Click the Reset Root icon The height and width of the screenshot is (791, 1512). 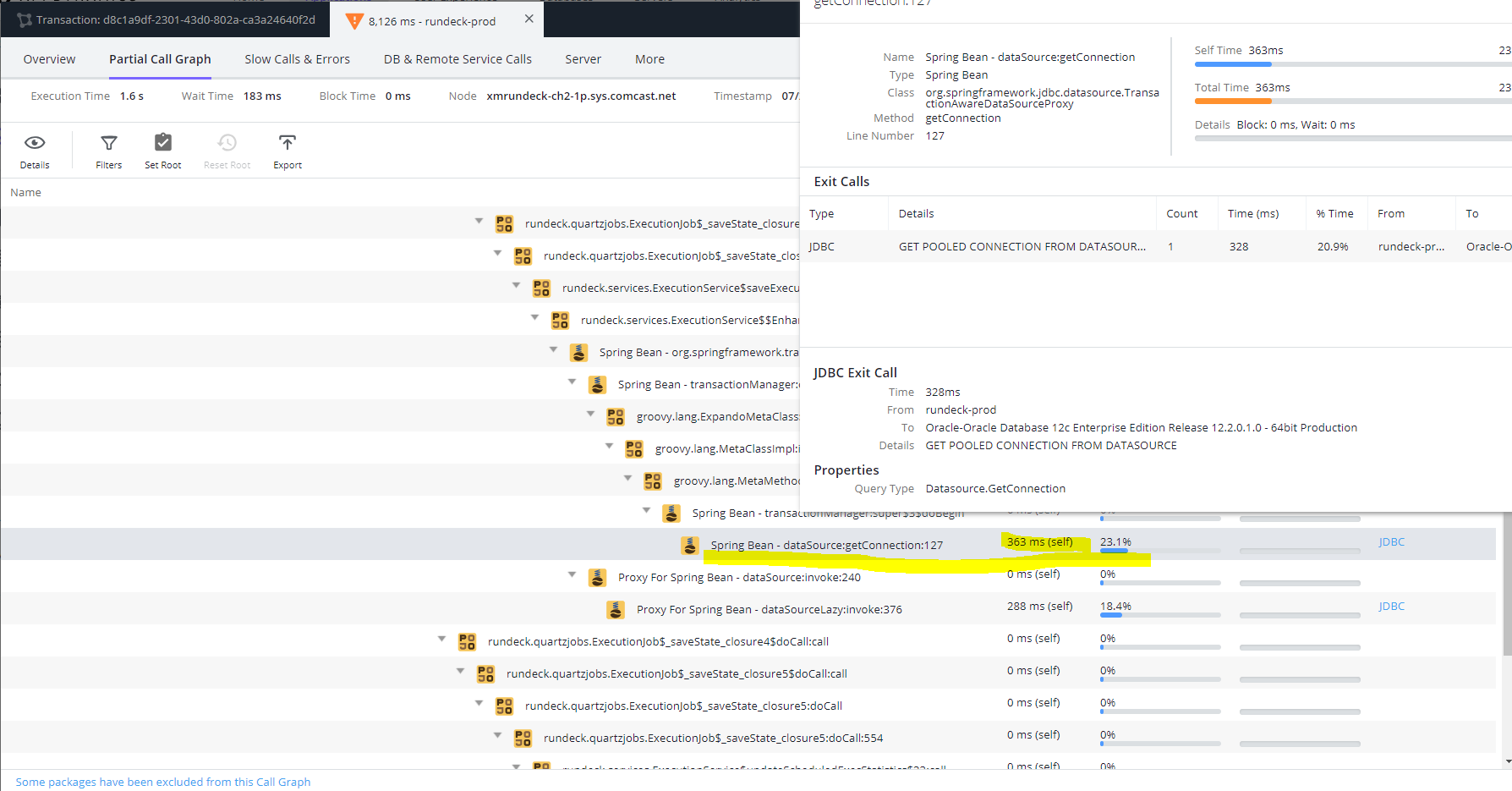226,151
